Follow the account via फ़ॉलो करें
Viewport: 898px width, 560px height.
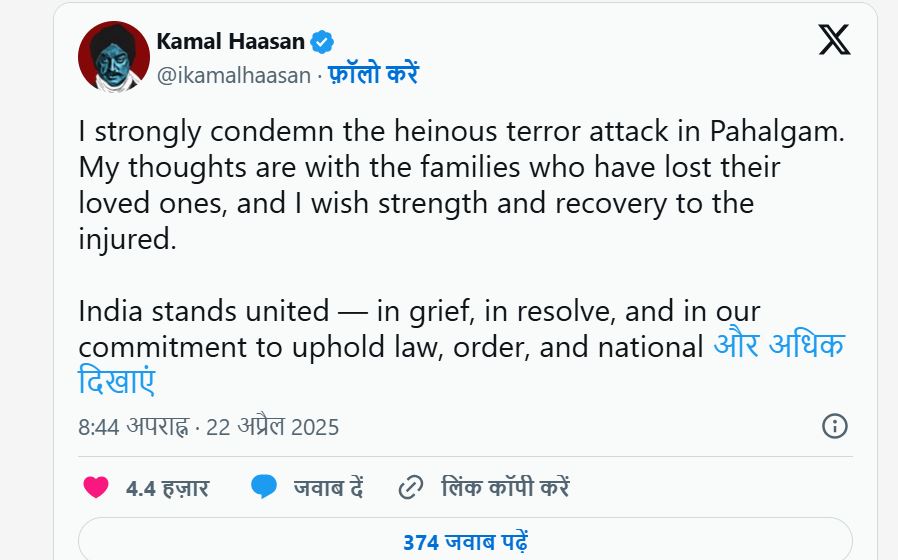[x=373, y=74]
